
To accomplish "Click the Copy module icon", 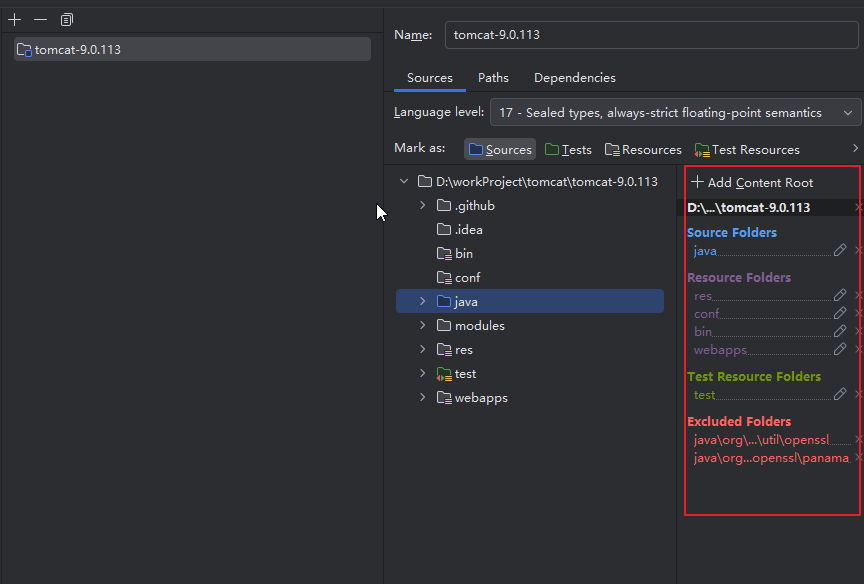I will (67, 20).
